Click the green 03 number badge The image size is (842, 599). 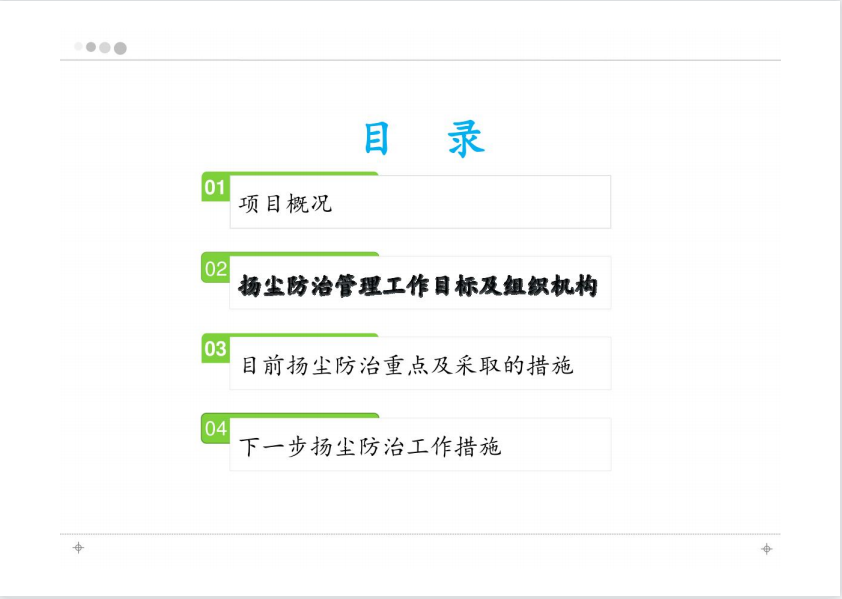[x=215, y=349]
